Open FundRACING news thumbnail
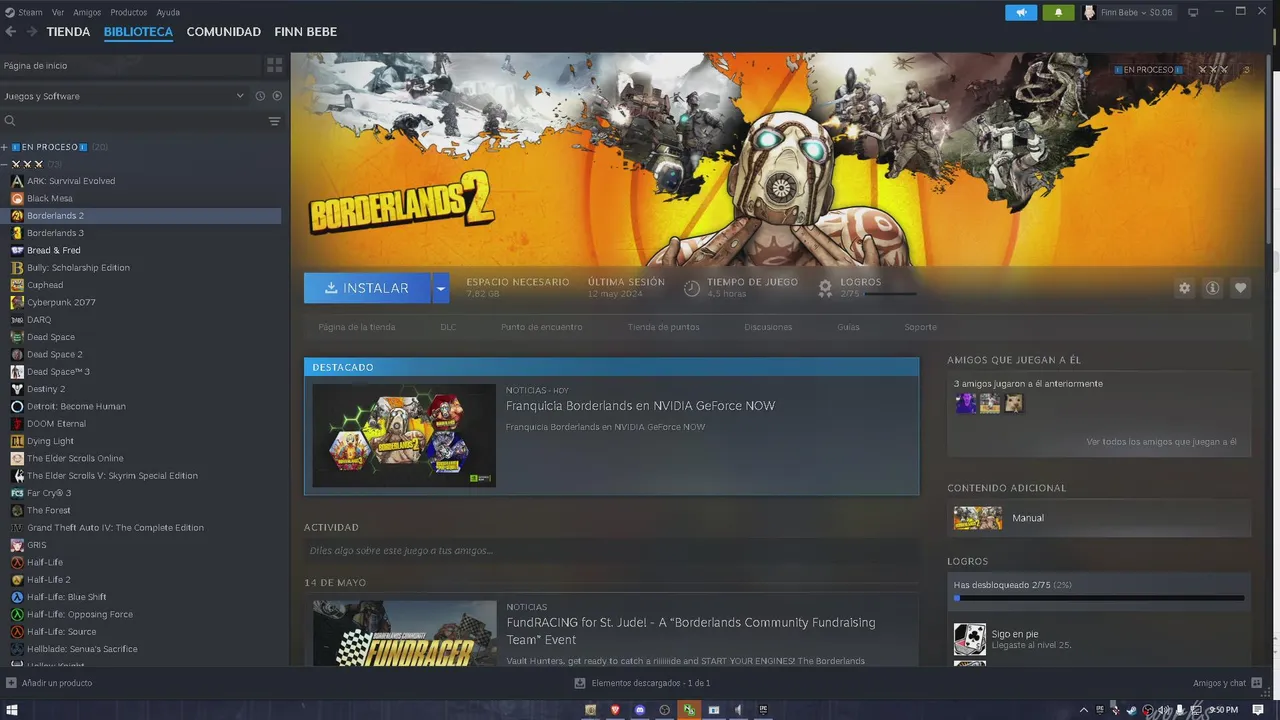This screenshot has height=720, width=1280. [x=404, y=633]
